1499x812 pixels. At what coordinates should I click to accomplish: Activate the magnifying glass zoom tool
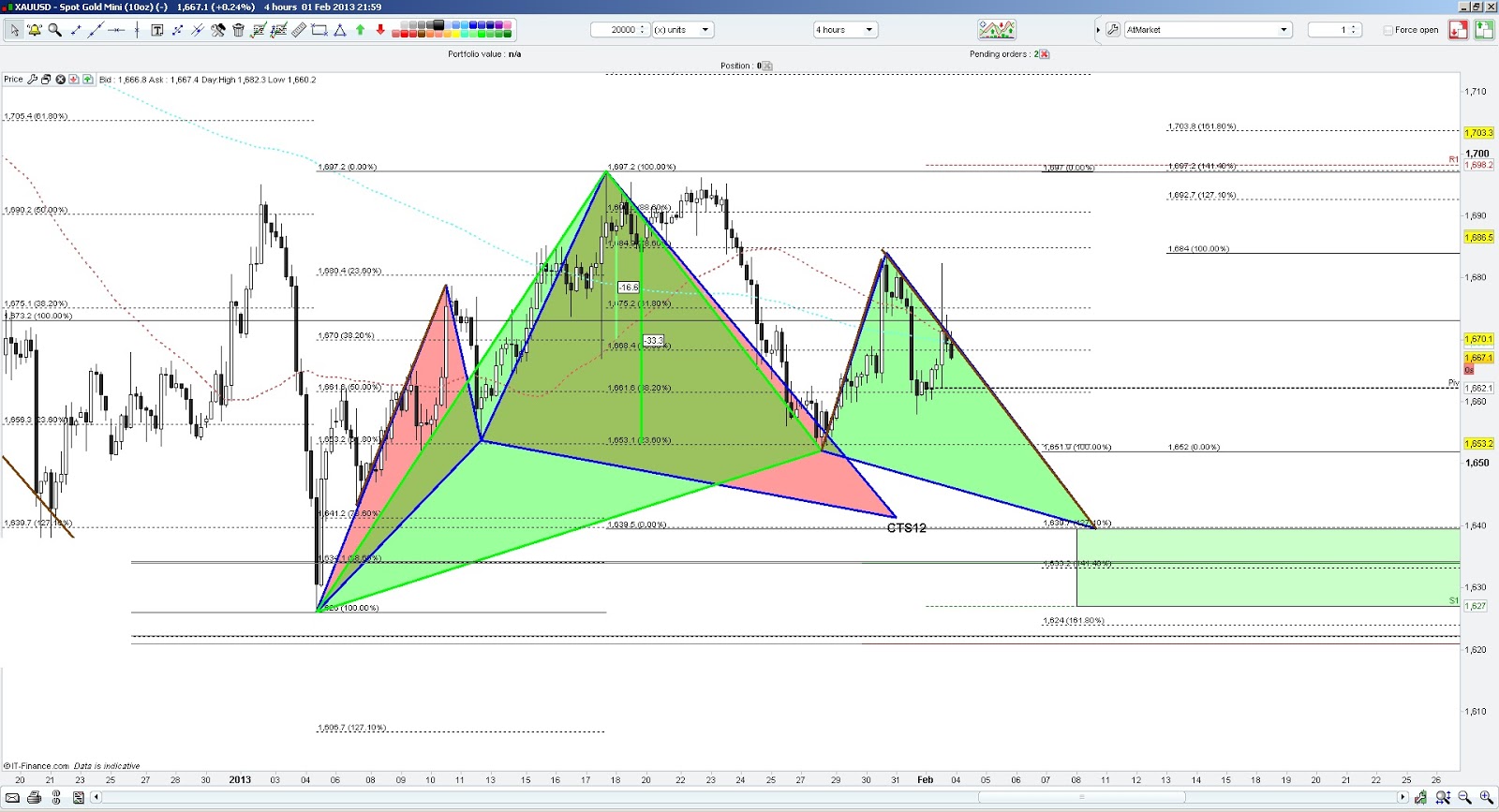55,30
